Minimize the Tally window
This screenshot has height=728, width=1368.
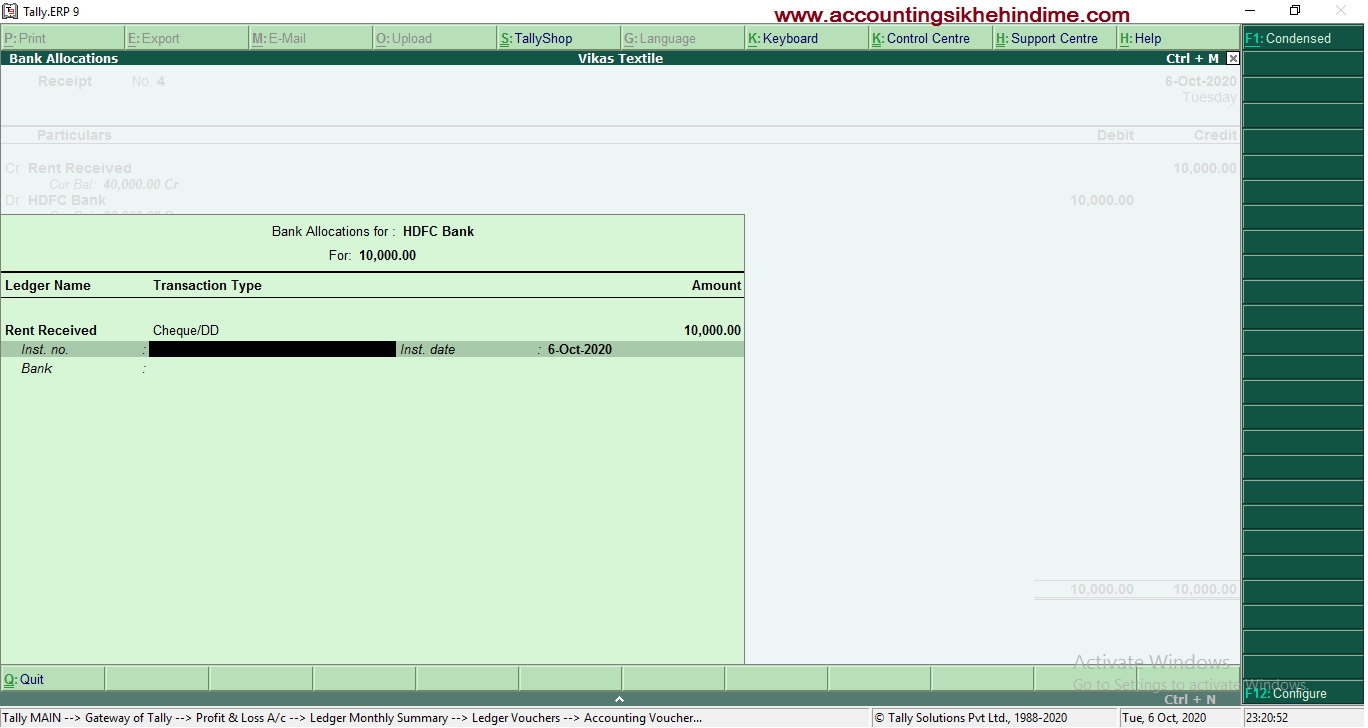pyautogui.click(x=1249, y=11)
